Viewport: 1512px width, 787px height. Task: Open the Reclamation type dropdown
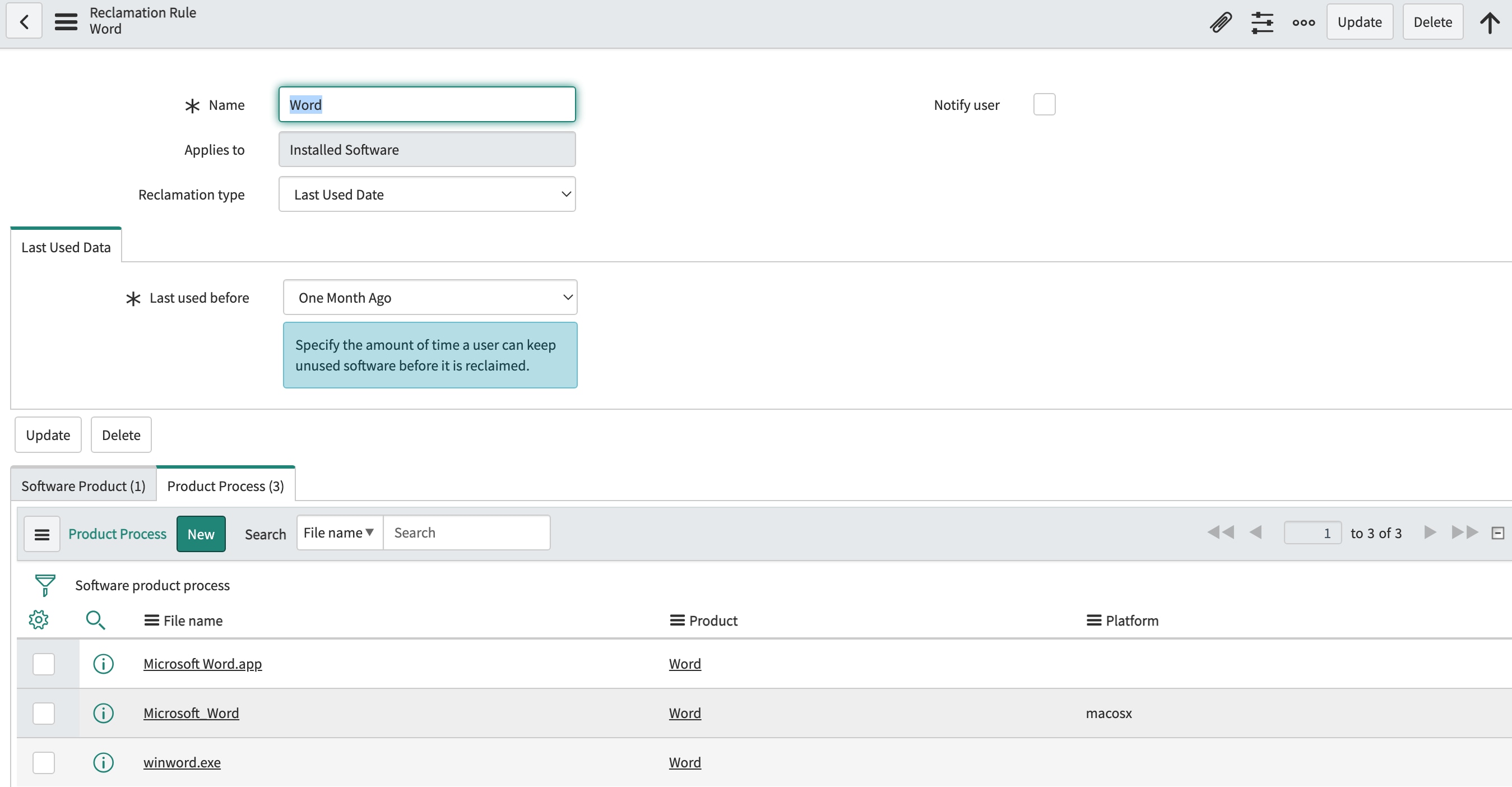(426, 195)
